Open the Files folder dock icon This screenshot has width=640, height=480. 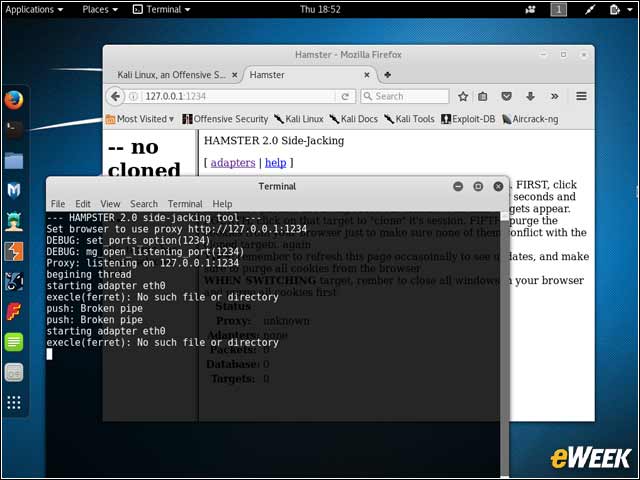[14, 160]
